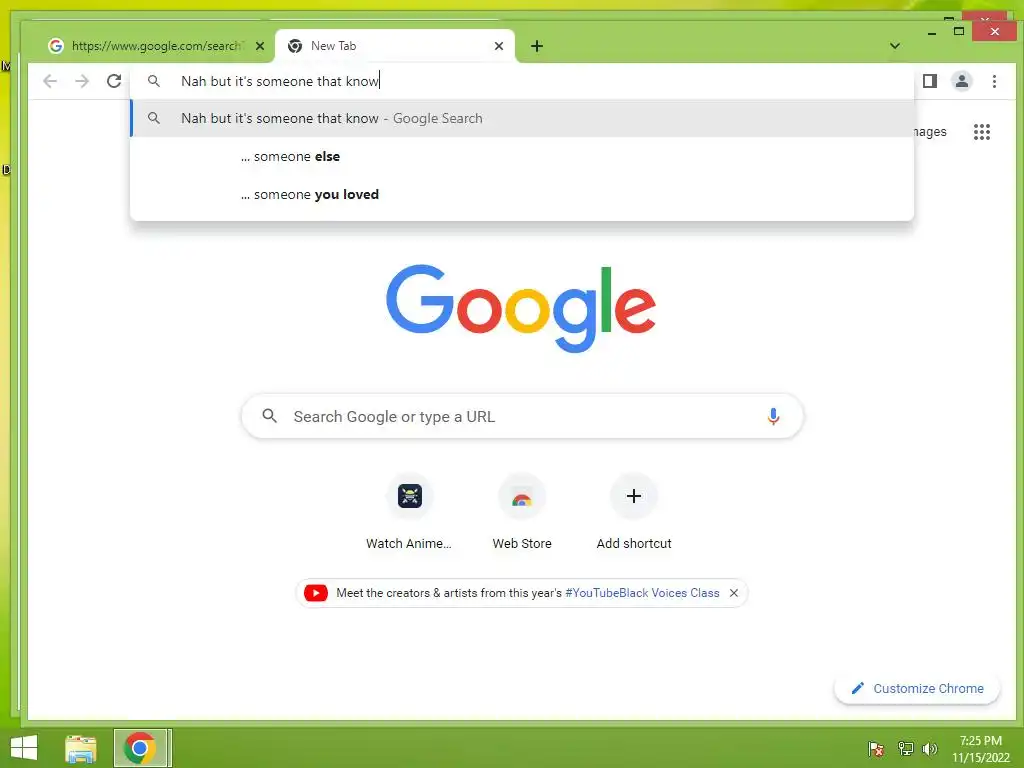Open the Watch Anime shortcut icon
Screen dimensions: 1024x768
pyautogui.click(x=409, y=496)
